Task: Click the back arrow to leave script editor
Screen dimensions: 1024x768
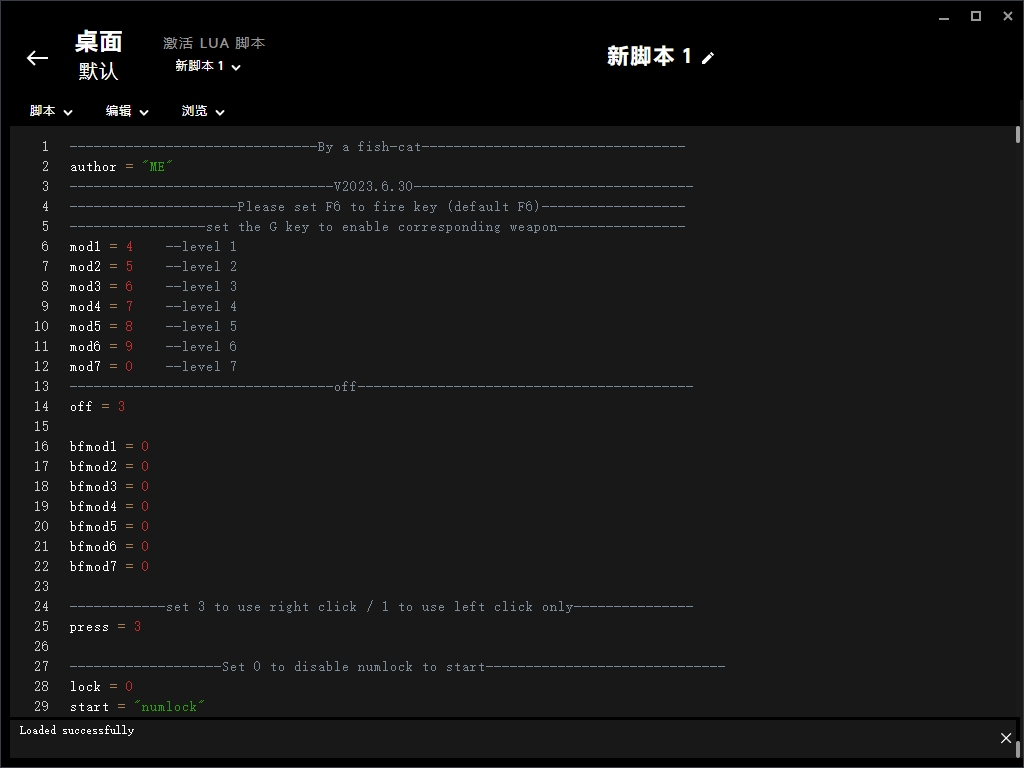Action: 37,58
